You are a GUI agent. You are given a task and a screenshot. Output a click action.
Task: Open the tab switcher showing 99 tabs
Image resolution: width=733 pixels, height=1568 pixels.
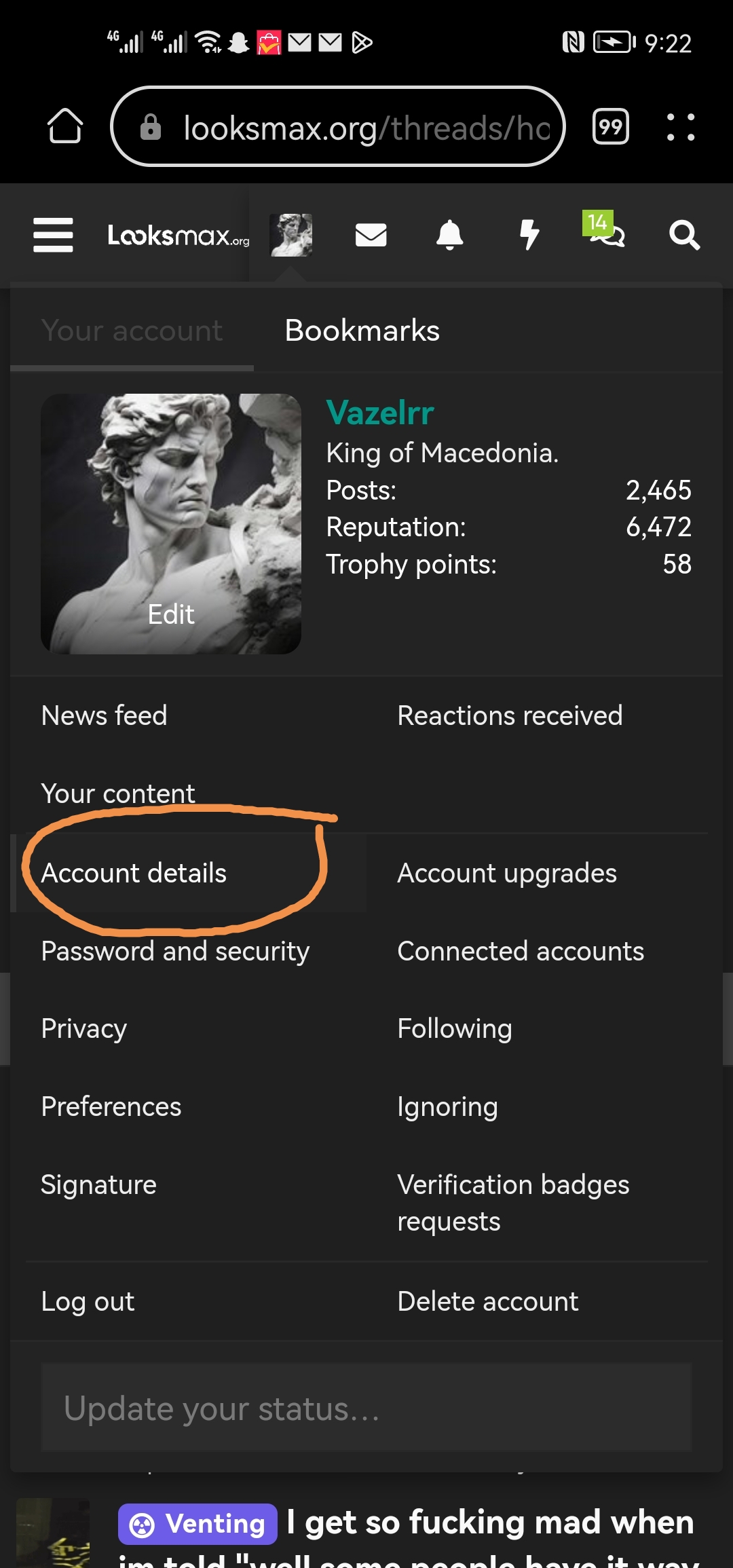click(x=609, y=126)
